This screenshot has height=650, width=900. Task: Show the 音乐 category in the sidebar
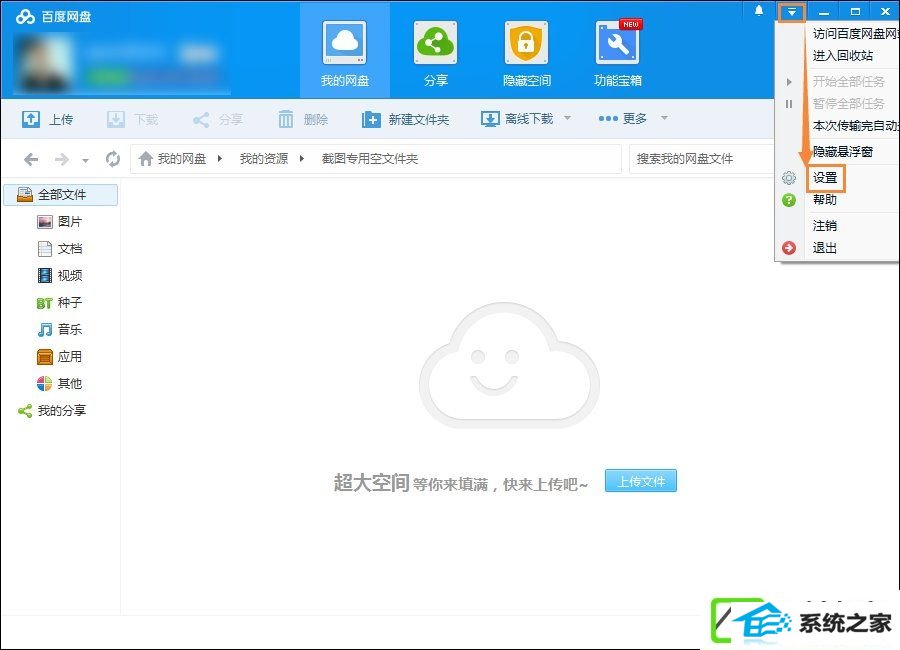pyautogui.click(x=60, y=330)
